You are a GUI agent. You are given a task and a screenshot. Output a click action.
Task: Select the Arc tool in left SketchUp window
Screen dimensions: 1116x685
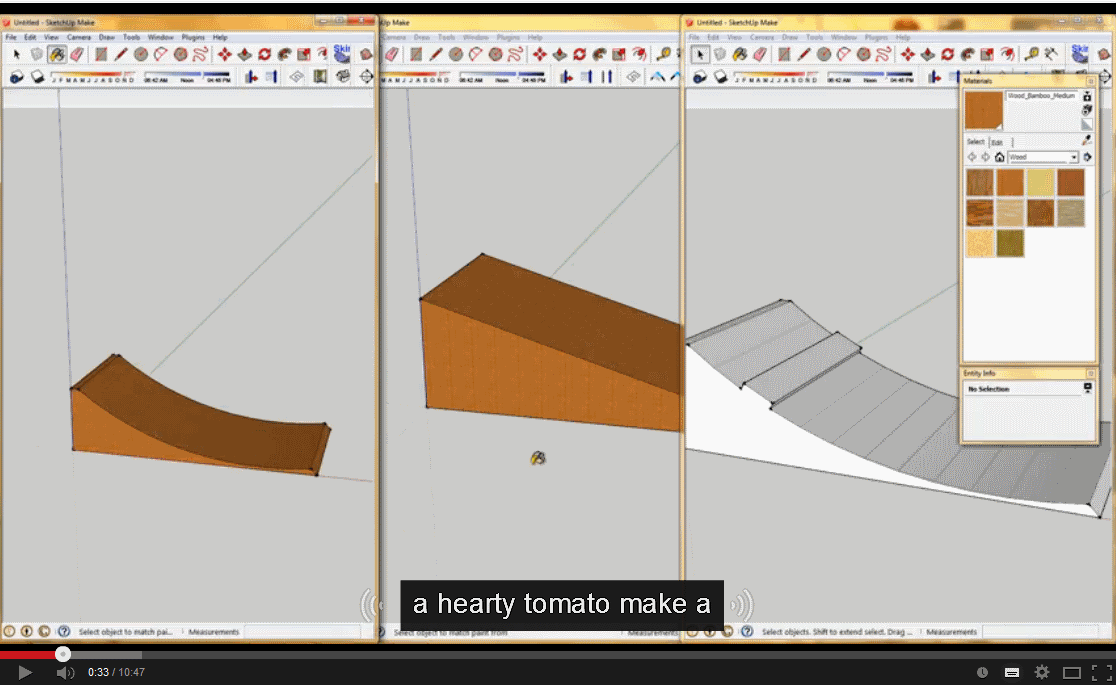161,54
